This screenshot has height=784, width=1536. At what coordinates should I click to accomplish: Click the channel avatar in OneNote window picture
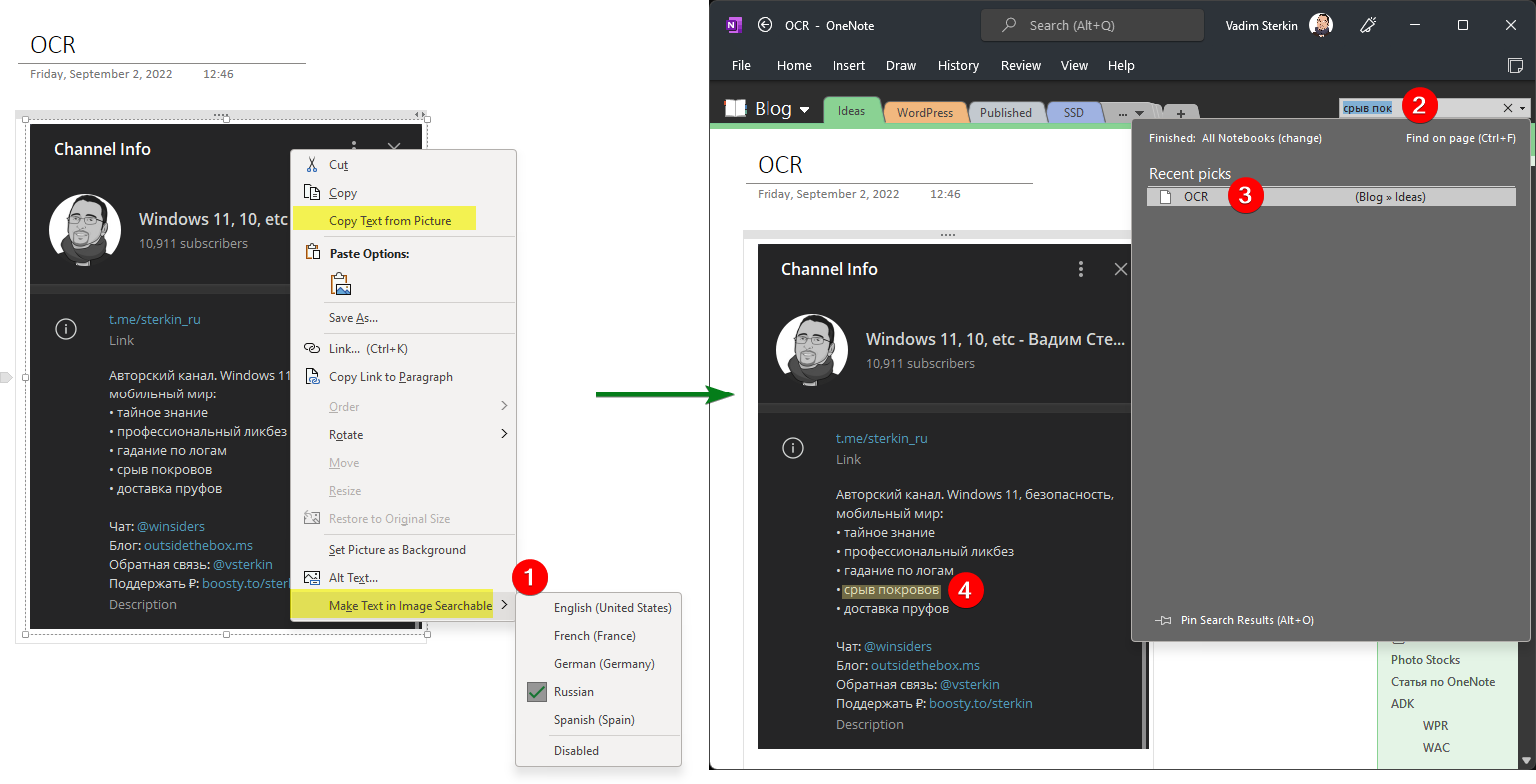click(x=812, y=350)
